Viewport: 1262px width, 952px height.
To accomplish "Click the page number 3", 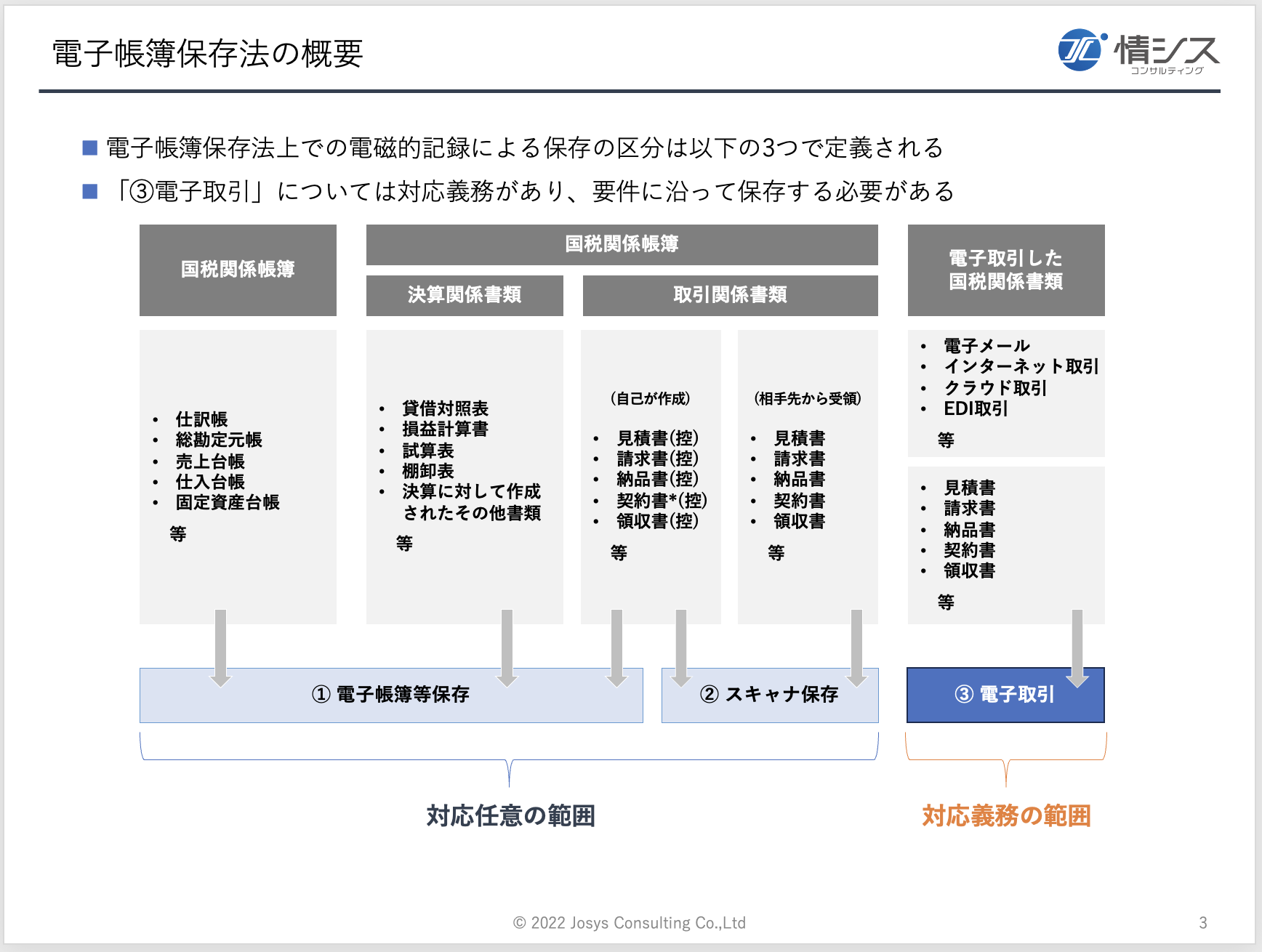I will (x=1203, y=923).
